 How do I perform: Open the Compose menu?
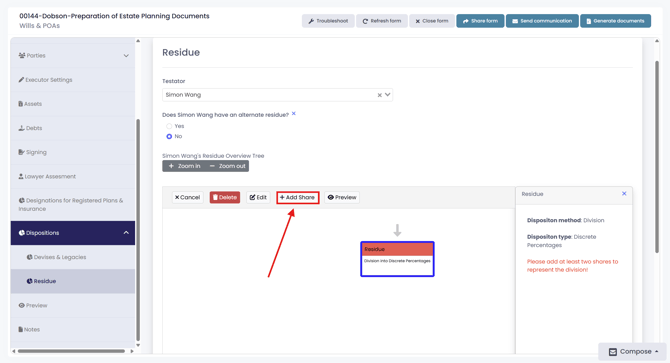tap(632, 351)
